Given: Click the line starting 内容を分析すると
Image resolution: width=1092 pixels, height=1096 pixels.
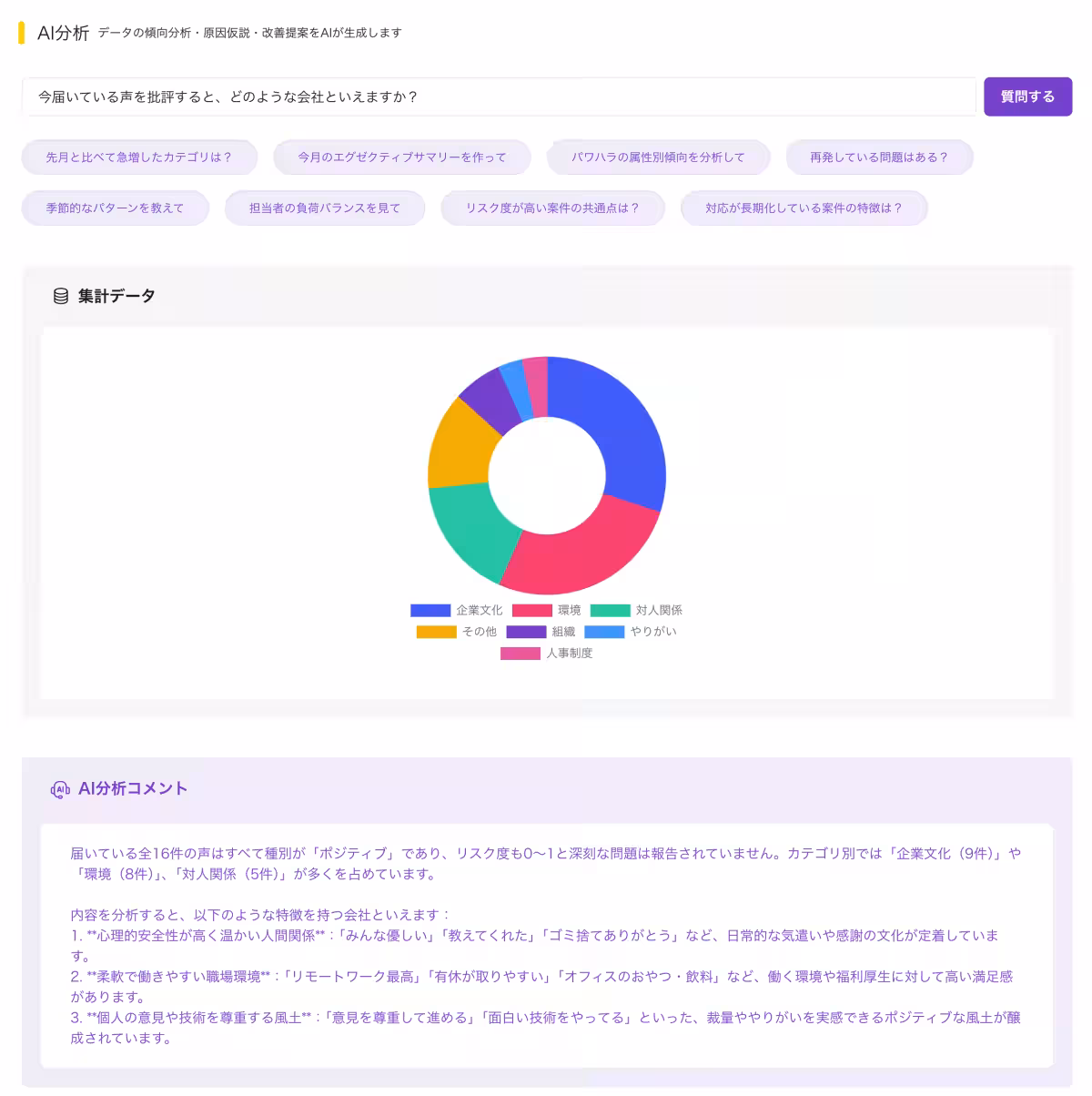Looking at the screenshot, I should pyautogui.click(x=260, y=915).
